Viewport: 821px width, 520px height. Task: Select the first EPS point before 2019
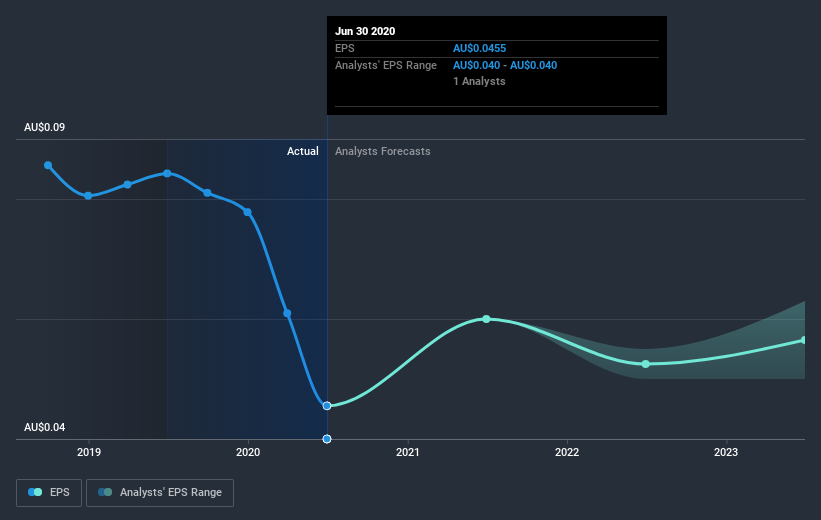tap(48, 165)
